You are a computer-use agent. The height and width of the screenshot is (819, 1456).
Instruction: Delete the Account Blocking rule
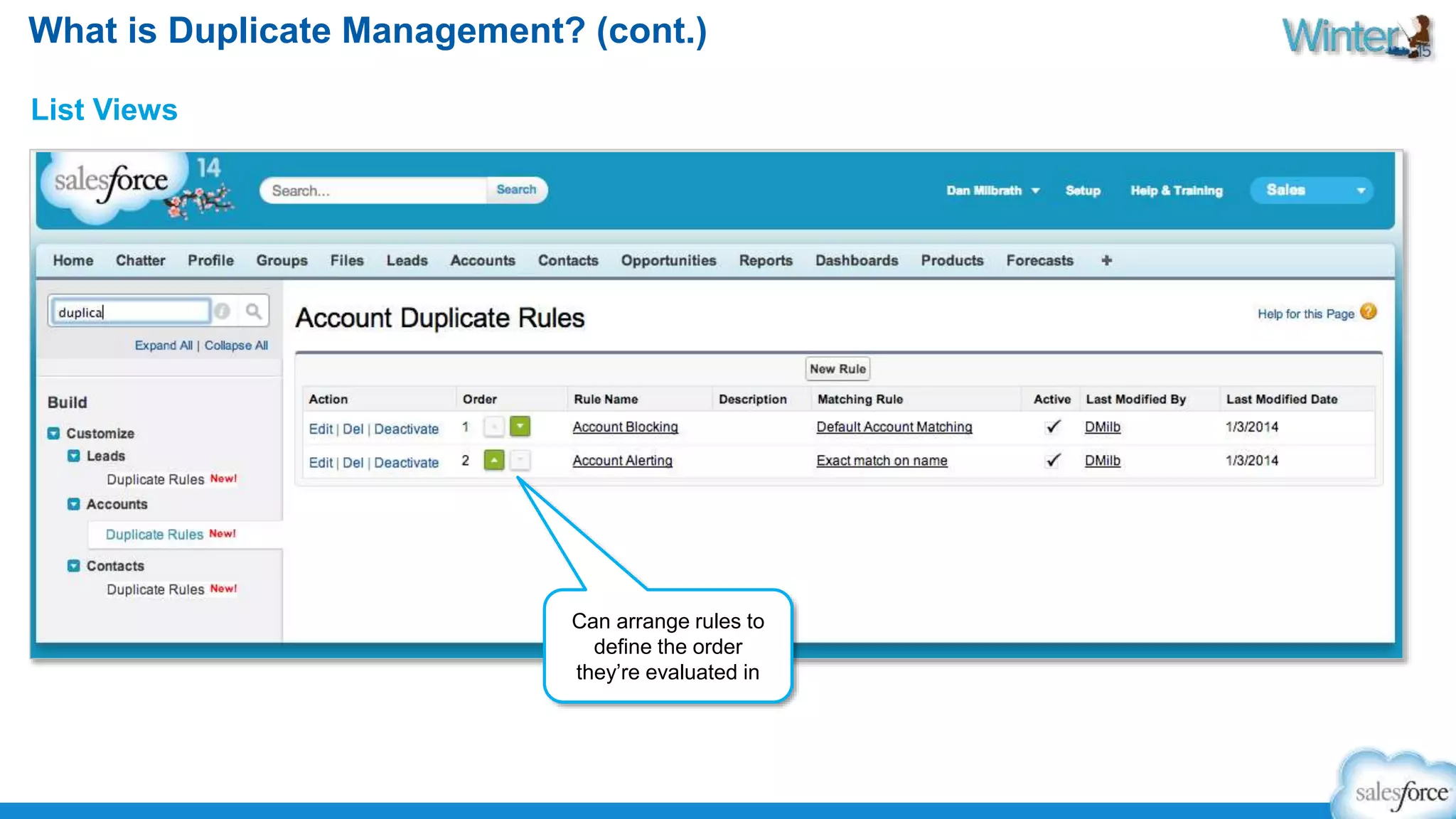pyautogui.click(x=353, y=429)
